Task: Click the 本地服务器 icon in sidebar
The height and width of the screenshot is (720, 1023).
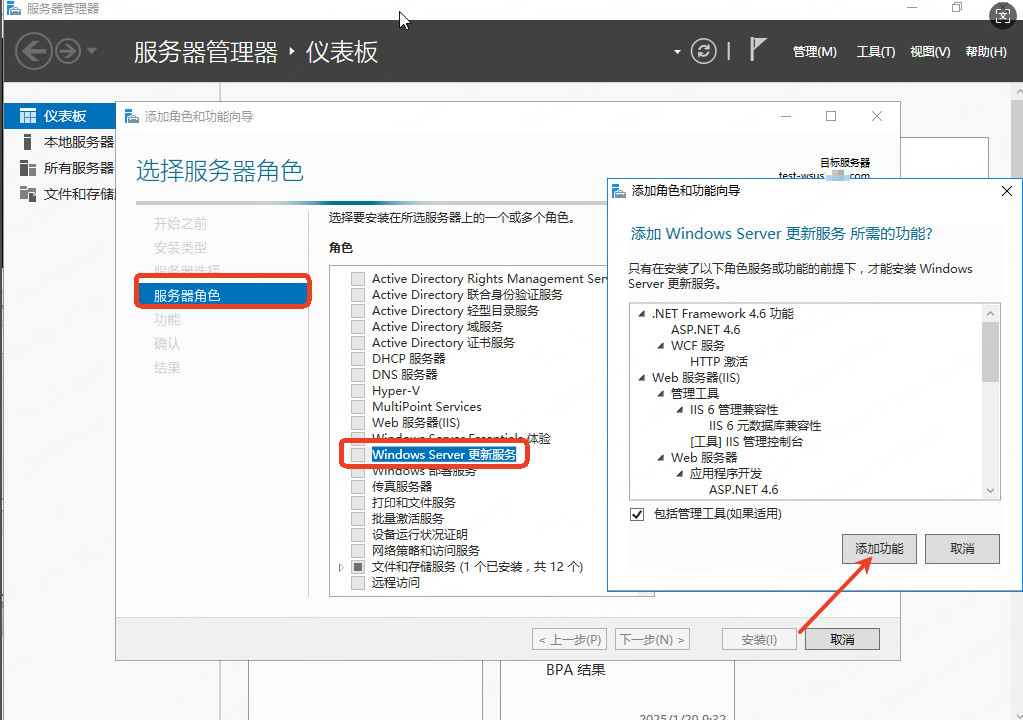Action: click(x=27, y=142)
